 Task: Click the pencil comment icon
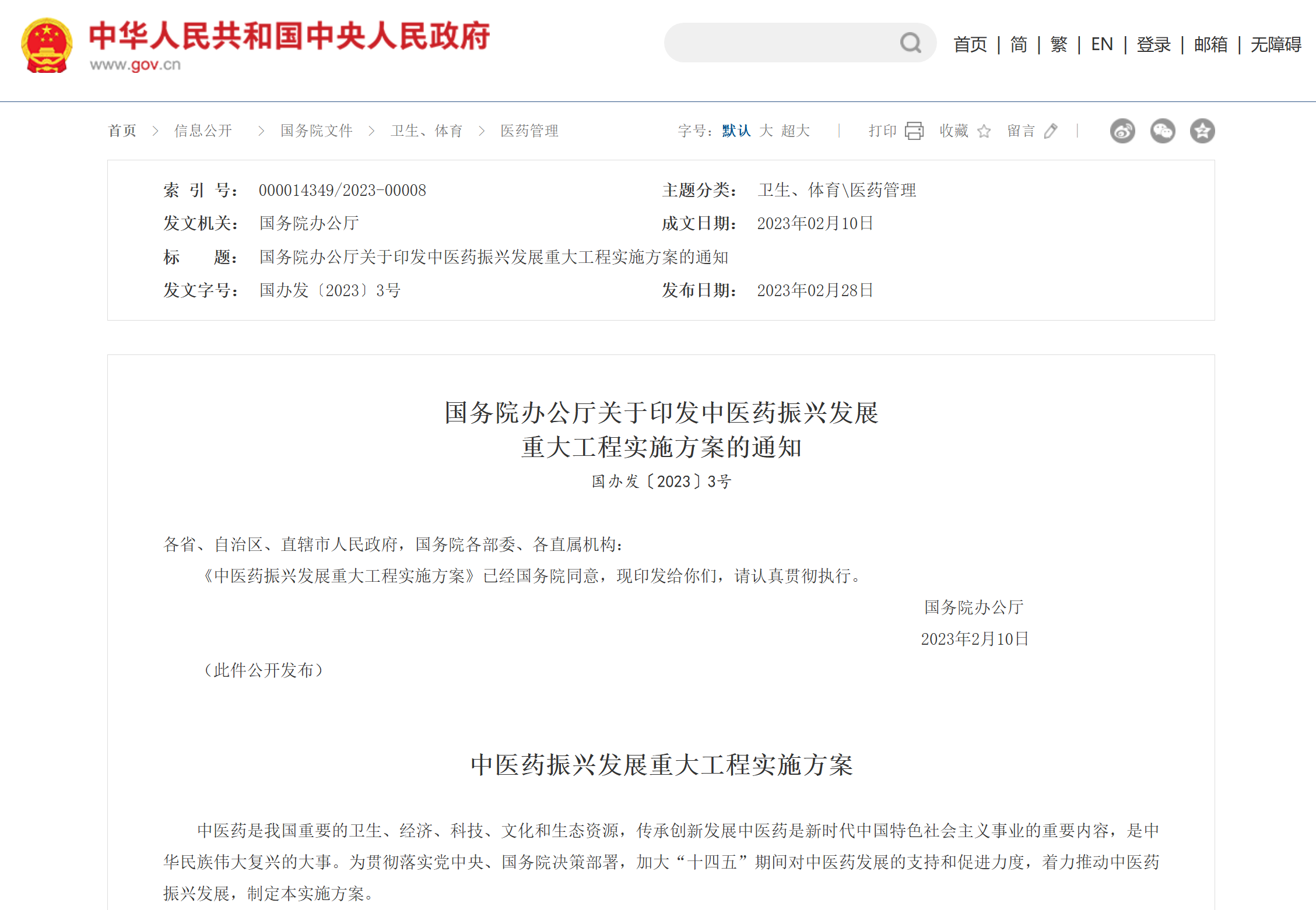pyautogui.click(x=1051, y=131)
